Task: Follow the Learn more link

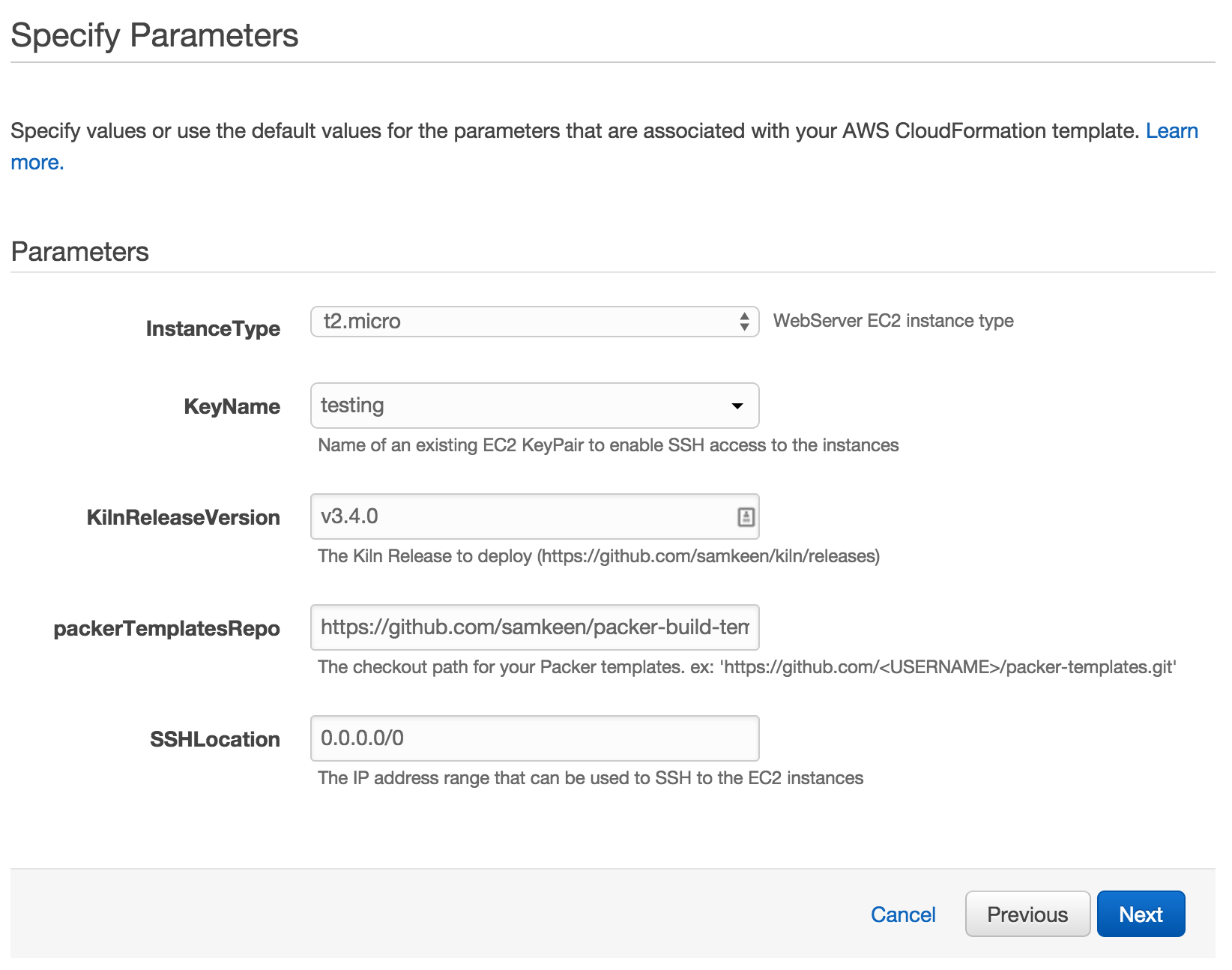Action: coord(1171,131)
